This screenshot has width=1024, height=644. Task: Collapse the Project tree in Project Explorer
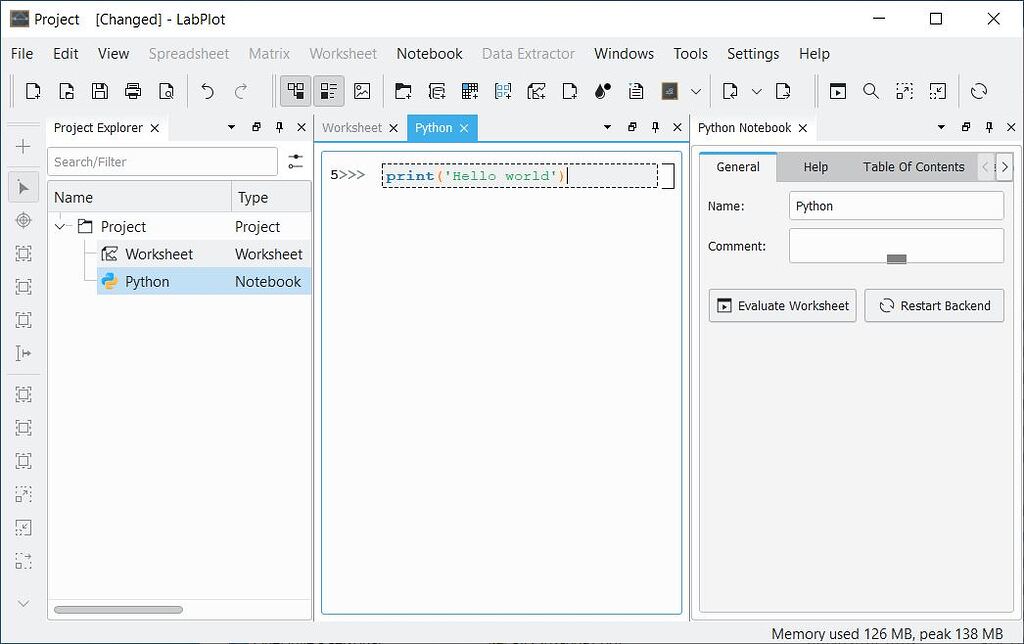tap(59, 226)
